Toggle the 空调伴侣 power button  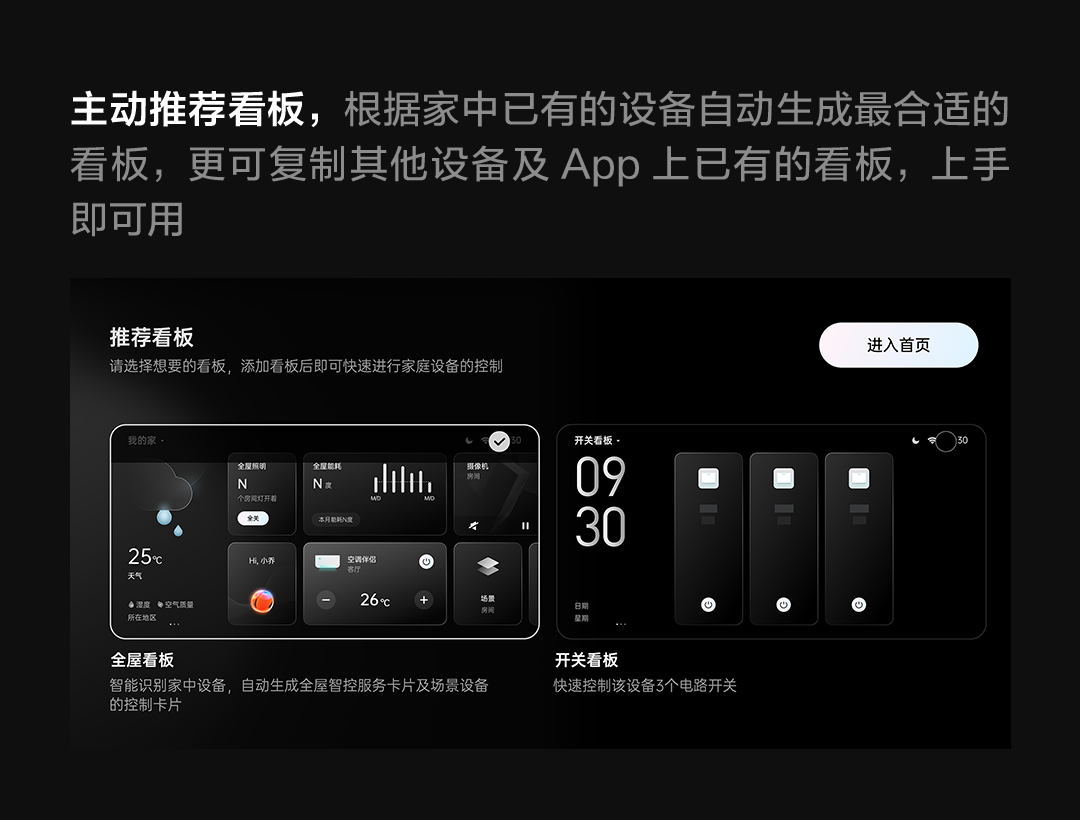426,562
